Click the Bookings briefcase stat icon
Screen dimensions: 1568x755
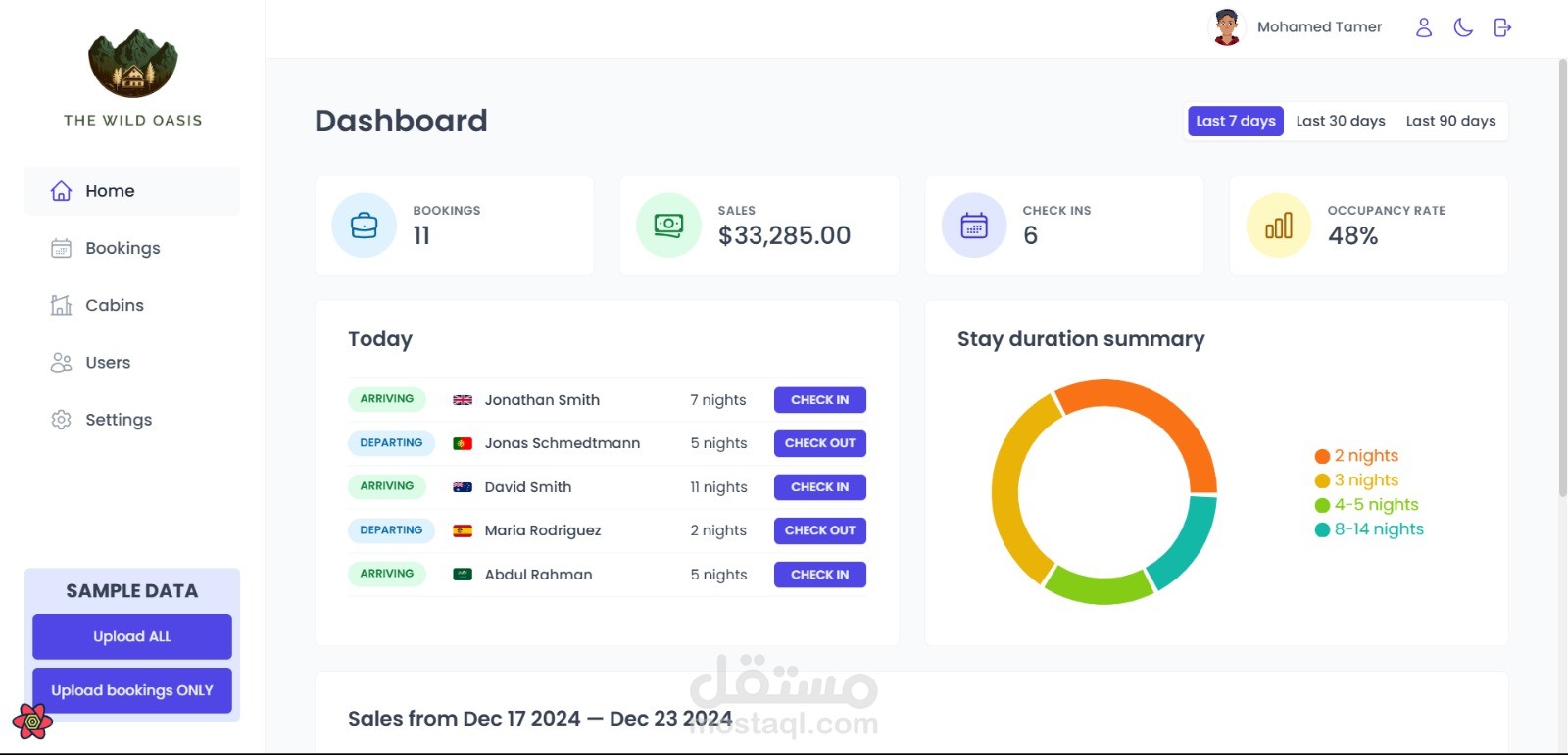(x=365, y=226)
